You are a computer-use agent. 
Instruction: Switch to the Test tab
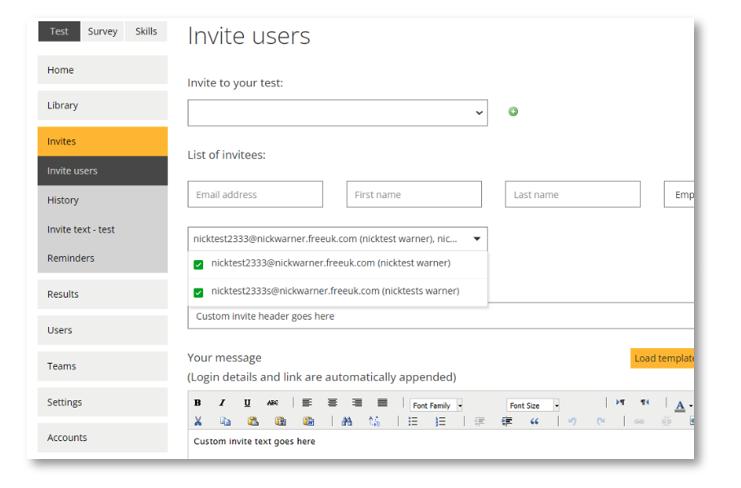point(59,31)
